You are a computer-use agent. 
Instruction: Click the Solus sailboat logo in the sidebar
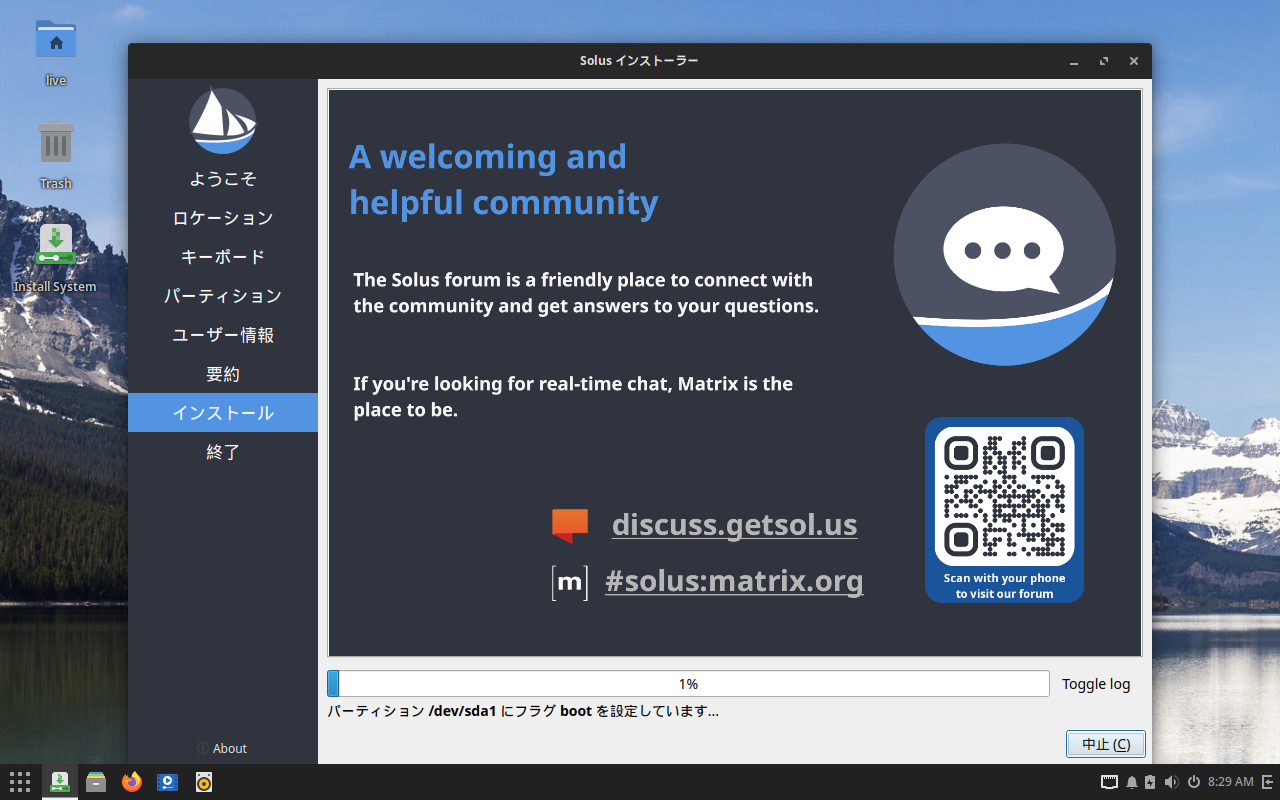pos(223,121)
